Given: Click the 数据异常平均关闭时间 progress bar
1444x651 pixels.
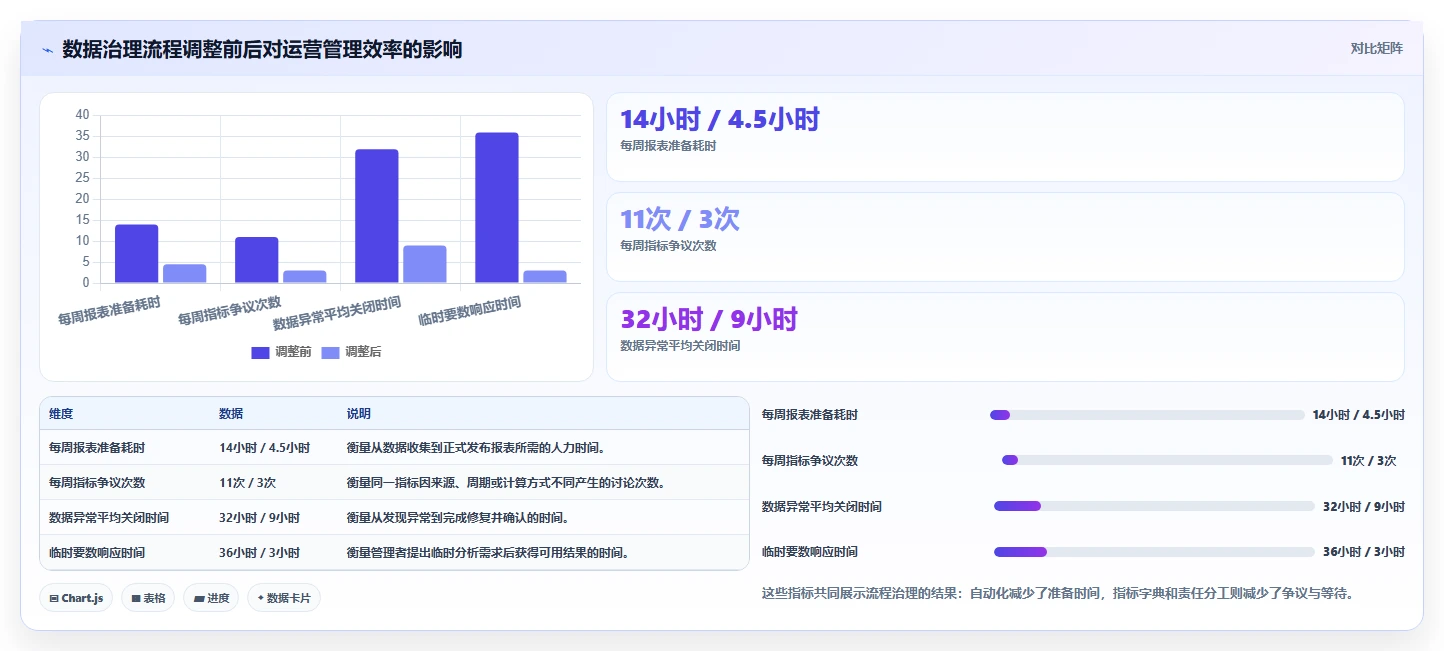Looking at the screenshot, I should coord(1154,506).
